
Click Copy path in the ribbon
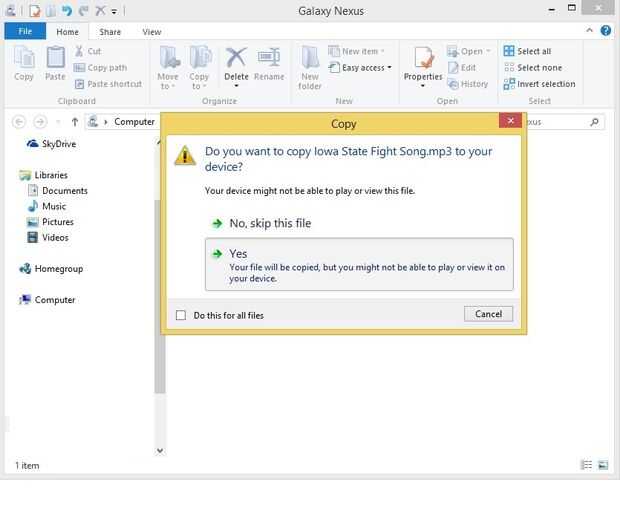point(100,68)
